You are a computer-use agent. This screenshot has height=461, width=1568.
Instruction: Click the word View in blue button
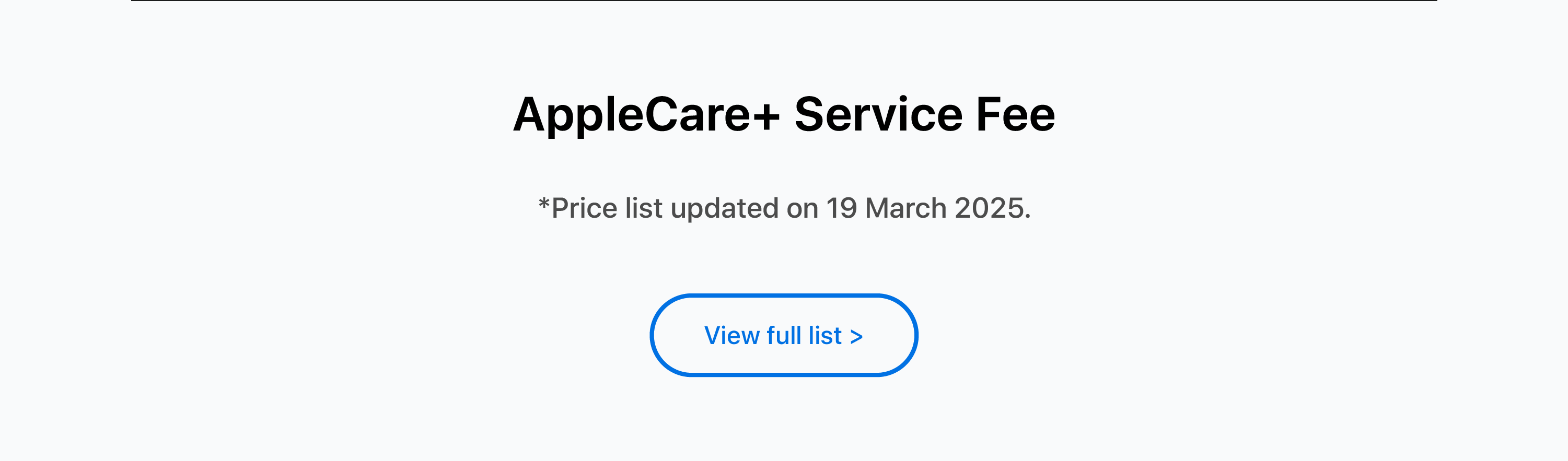[x=731, y=336]
